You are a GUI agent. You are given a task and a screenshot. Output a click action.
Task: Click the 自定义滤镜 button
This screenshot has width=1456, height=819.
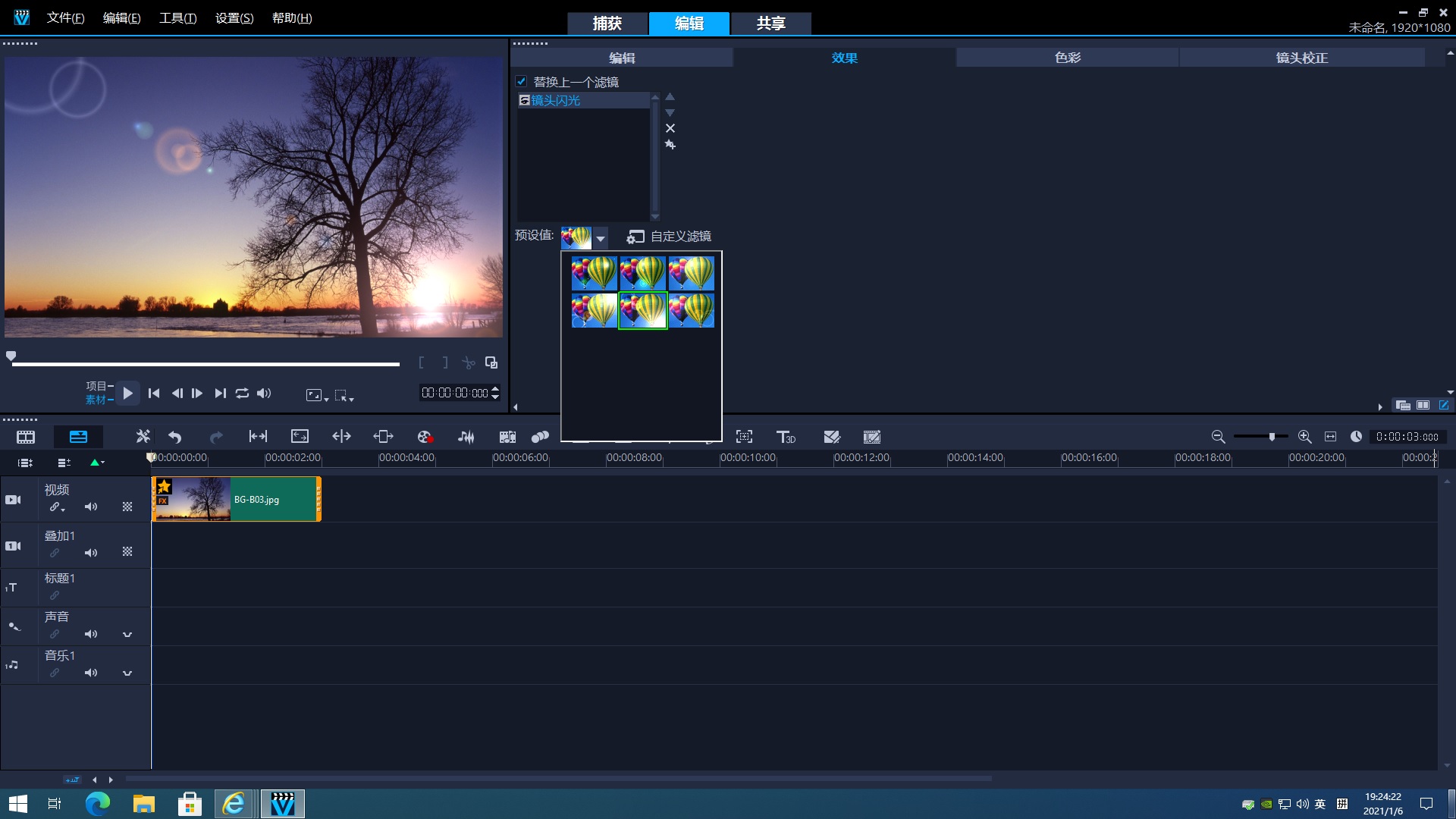[x=669, y=237]
